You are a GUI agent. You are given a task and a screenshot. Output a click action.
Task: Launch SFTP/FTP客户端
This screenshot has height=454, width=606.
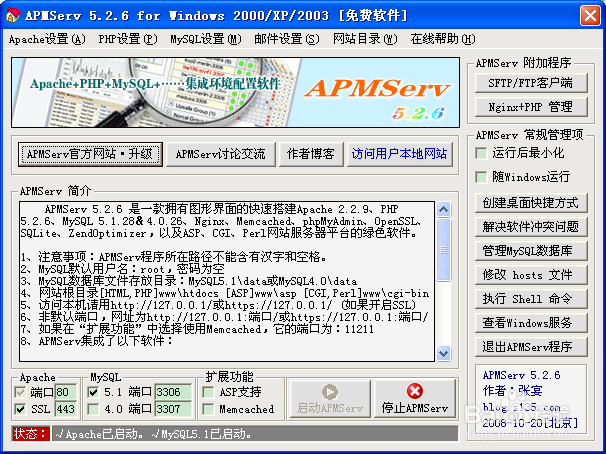531,83
